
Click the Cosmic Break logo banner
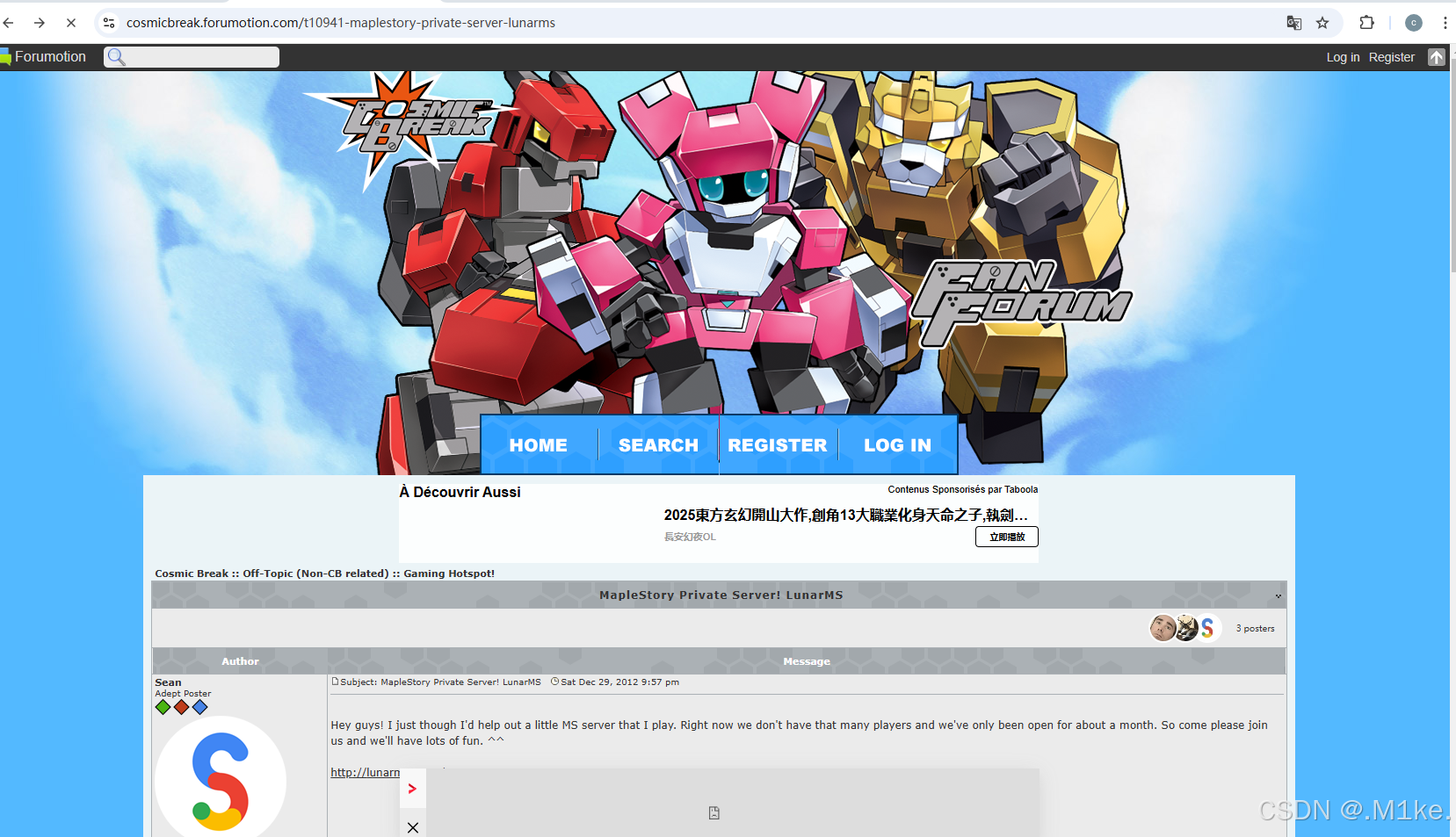pos(413,127)
